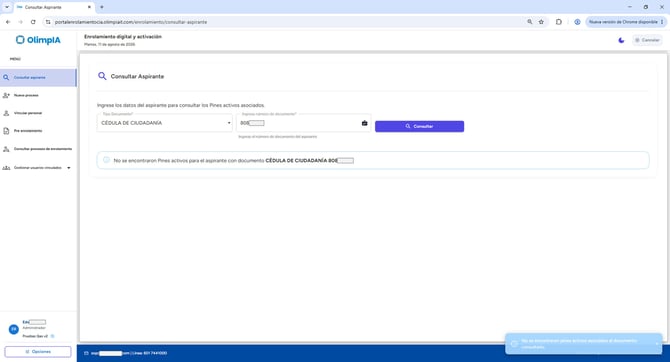Bookmark this page with the star icon
The height and width of the screenshot is (362, 670).
[541, 22]
